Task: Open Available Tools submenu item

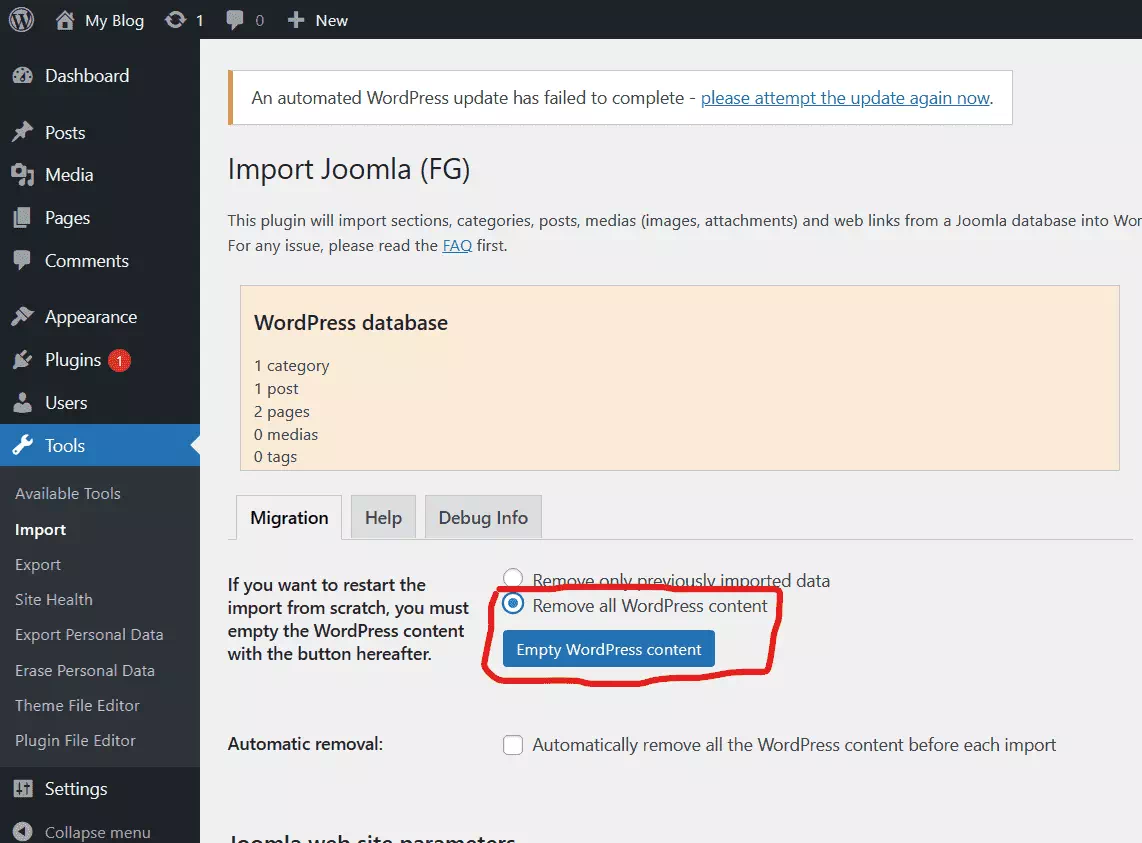Action: click(x=68, y=493)
